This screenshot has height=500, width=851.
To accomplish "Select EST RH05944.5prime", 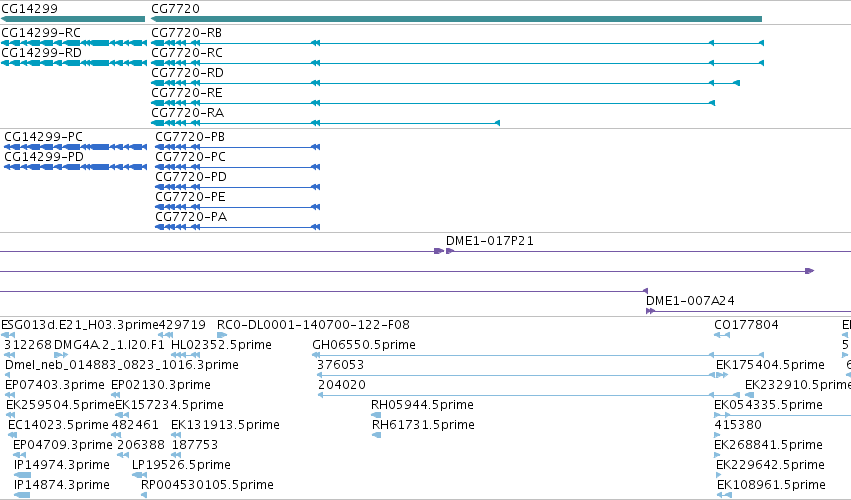I will click(422, 405).
